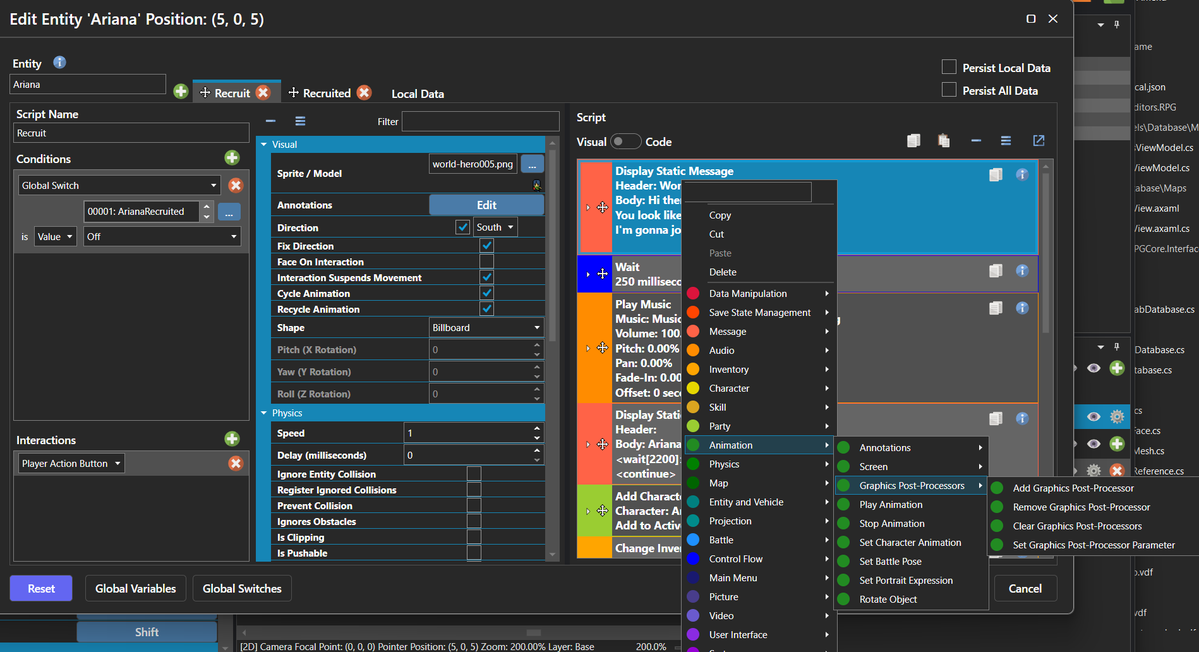Expand all script commands with list icon
This screenshot has height=652, width=1199.
coord(1006,141)
